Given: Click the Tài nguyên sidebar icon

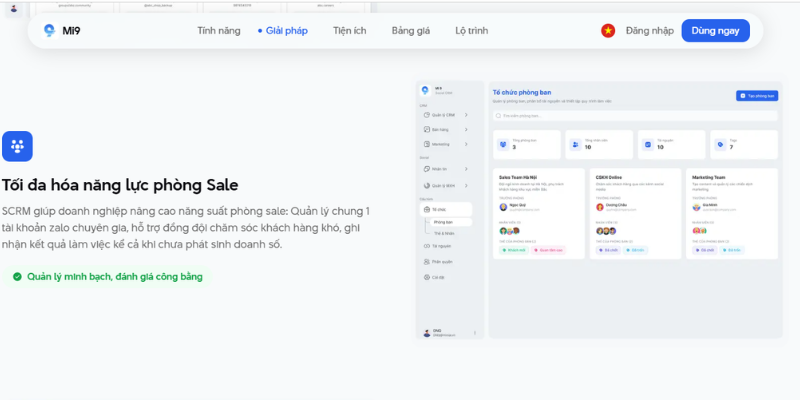Looking at the screenshot, I should point(425,245).
